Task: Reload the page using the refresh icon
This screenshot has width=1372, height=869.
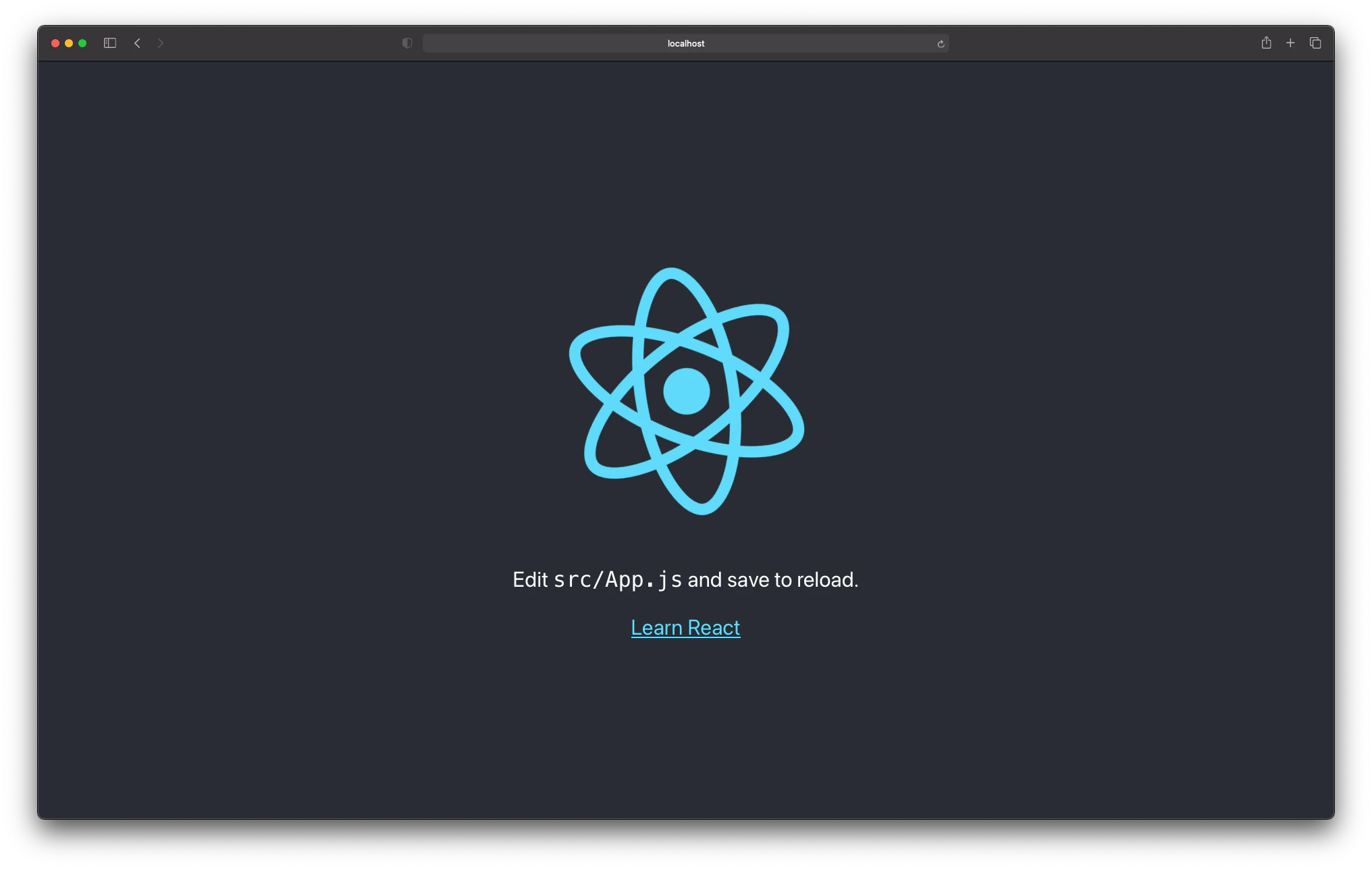Action: (941, 43)
